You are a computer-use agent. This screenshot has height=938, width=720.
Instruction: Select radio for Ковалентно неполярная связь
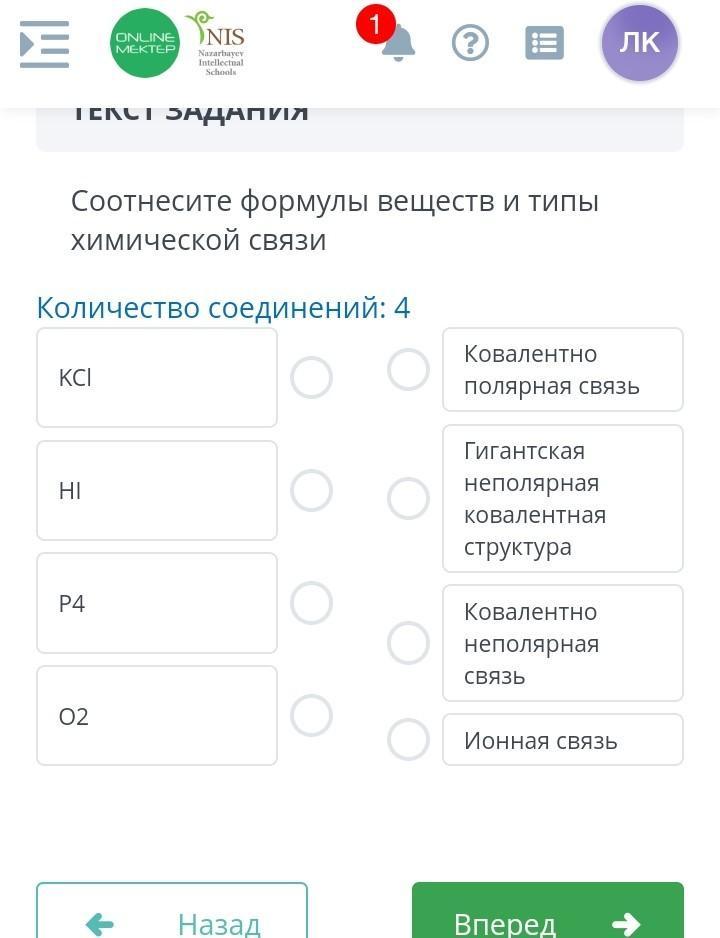tap(408, 643)
